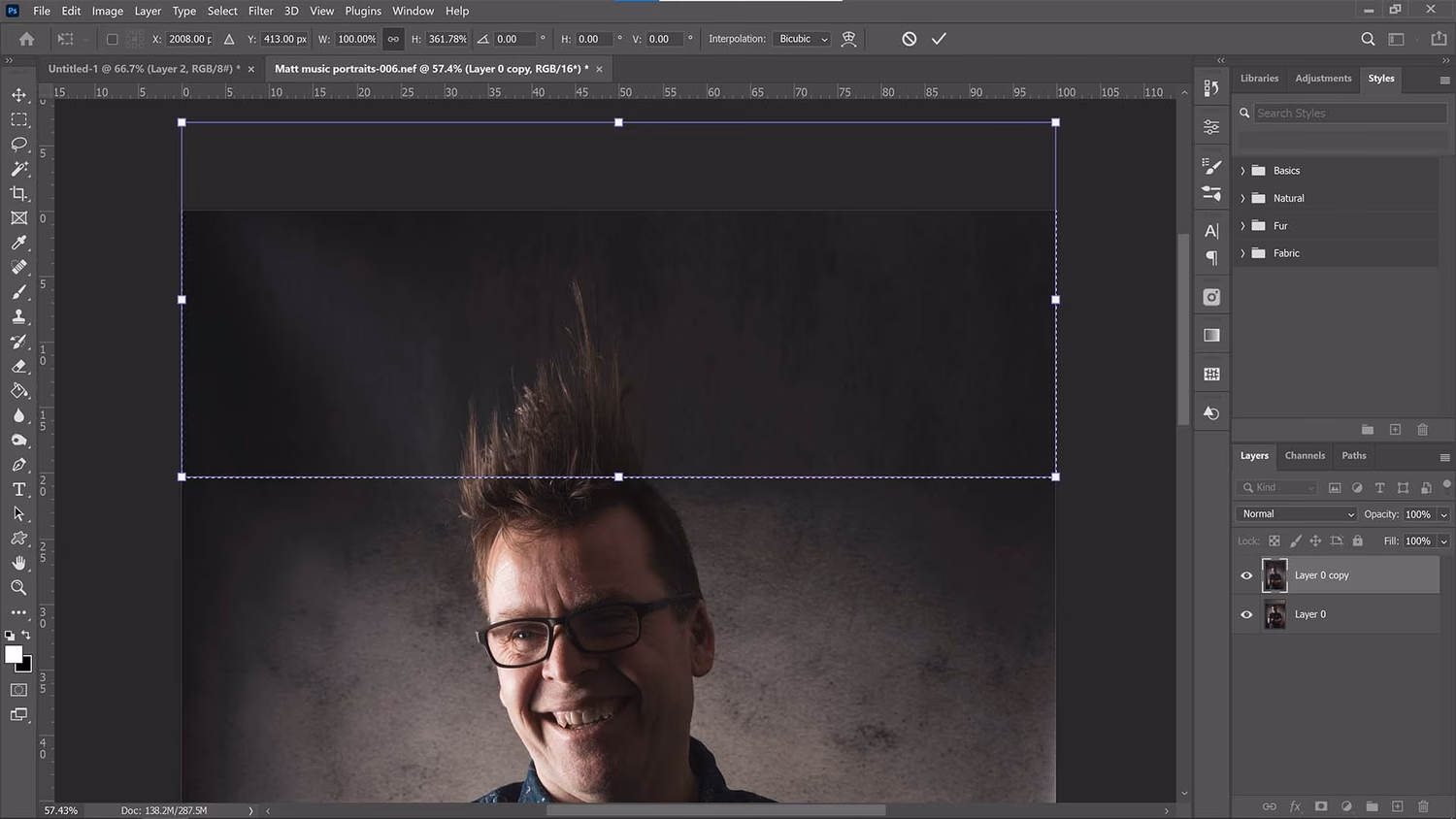Select the Type tool
This screenshot has height=819, width=1456.
click(19, 489)
